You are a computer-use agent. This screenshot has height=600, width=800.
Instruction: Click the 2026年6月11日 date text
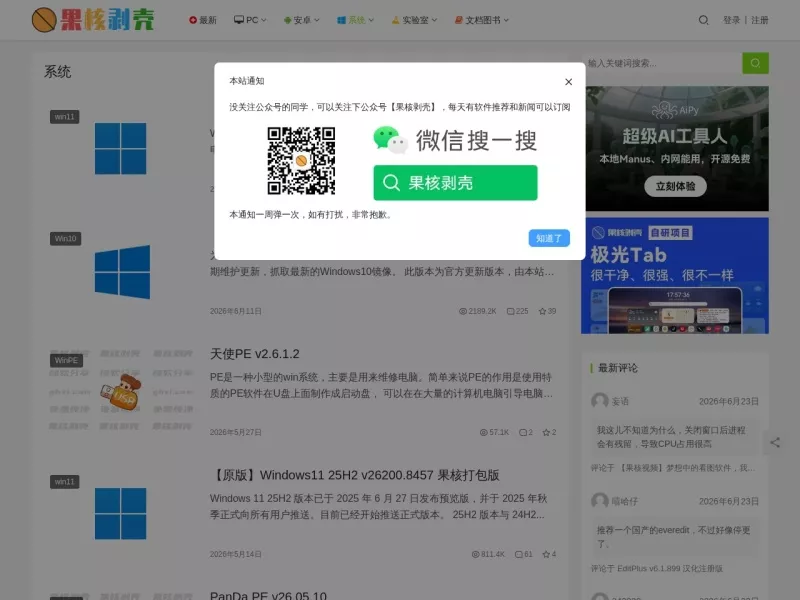pos(236,311)
